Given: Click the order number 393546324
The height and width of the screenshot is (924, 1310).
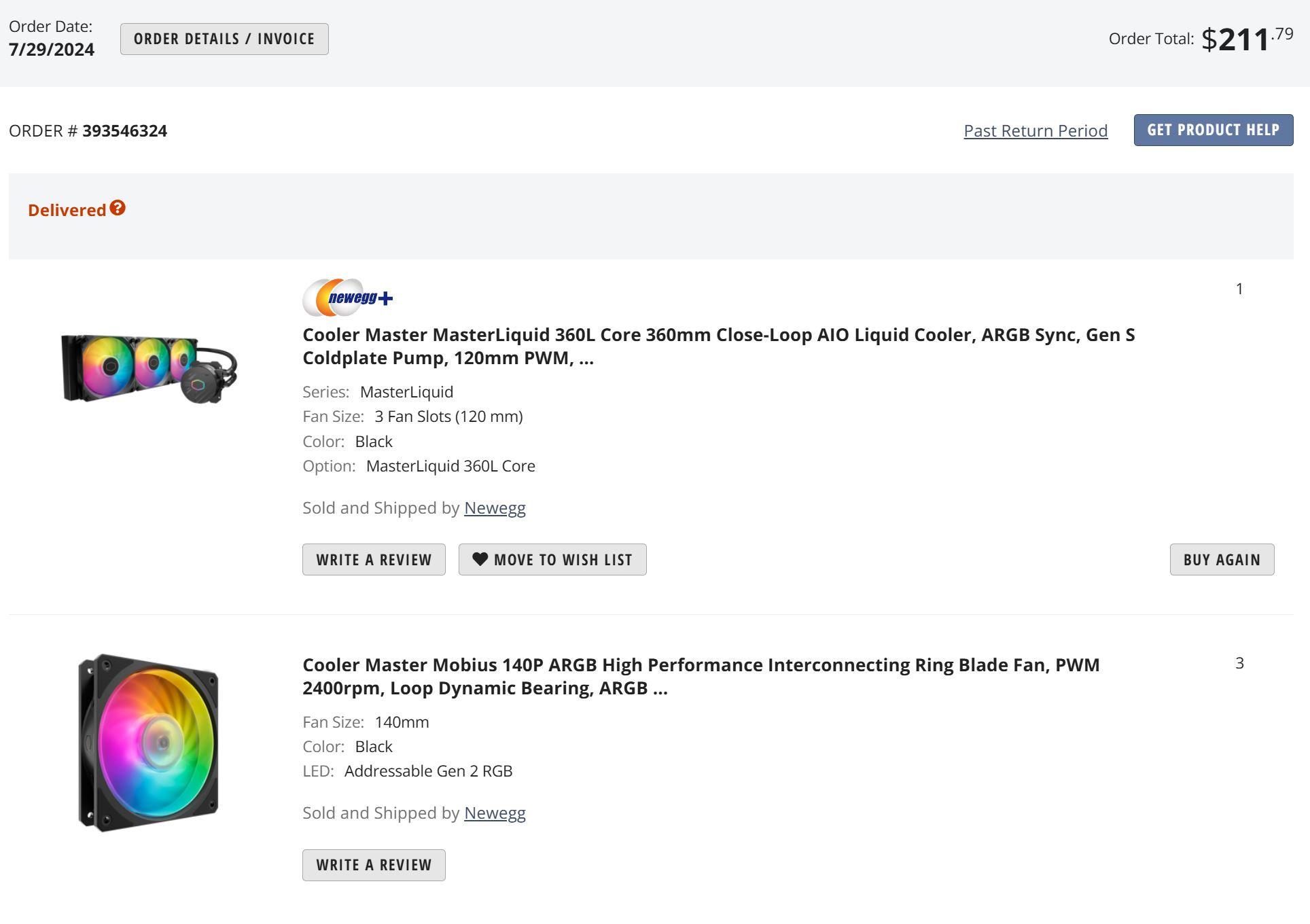Looking at the screenshot, I should tap(124, 130).
